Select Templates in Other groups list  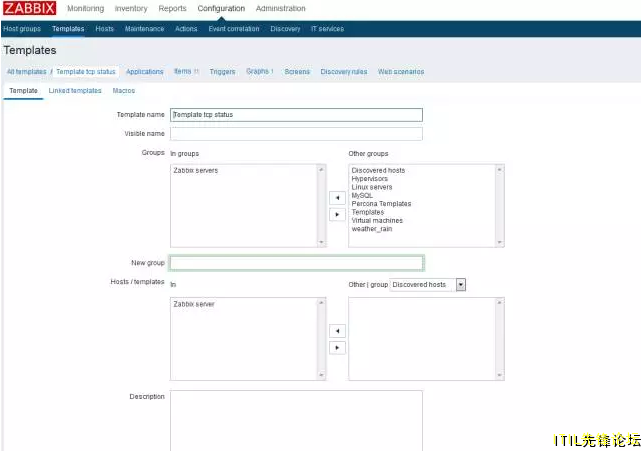(x=368, y=212)
